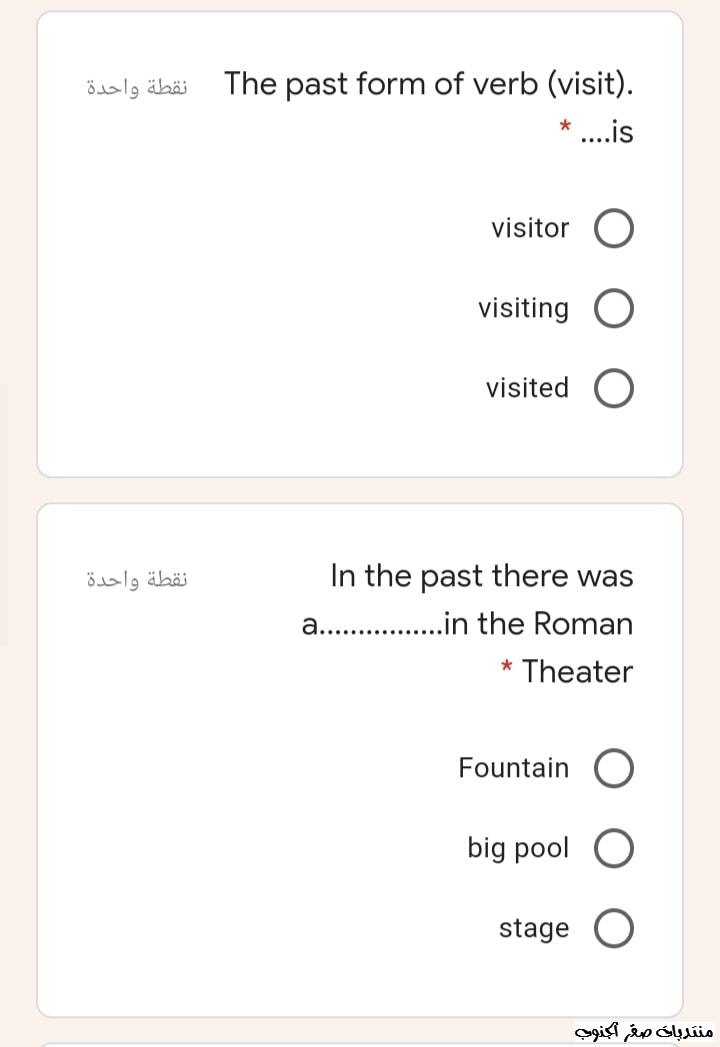Click the 'stage' answer label text

(534, 928)
